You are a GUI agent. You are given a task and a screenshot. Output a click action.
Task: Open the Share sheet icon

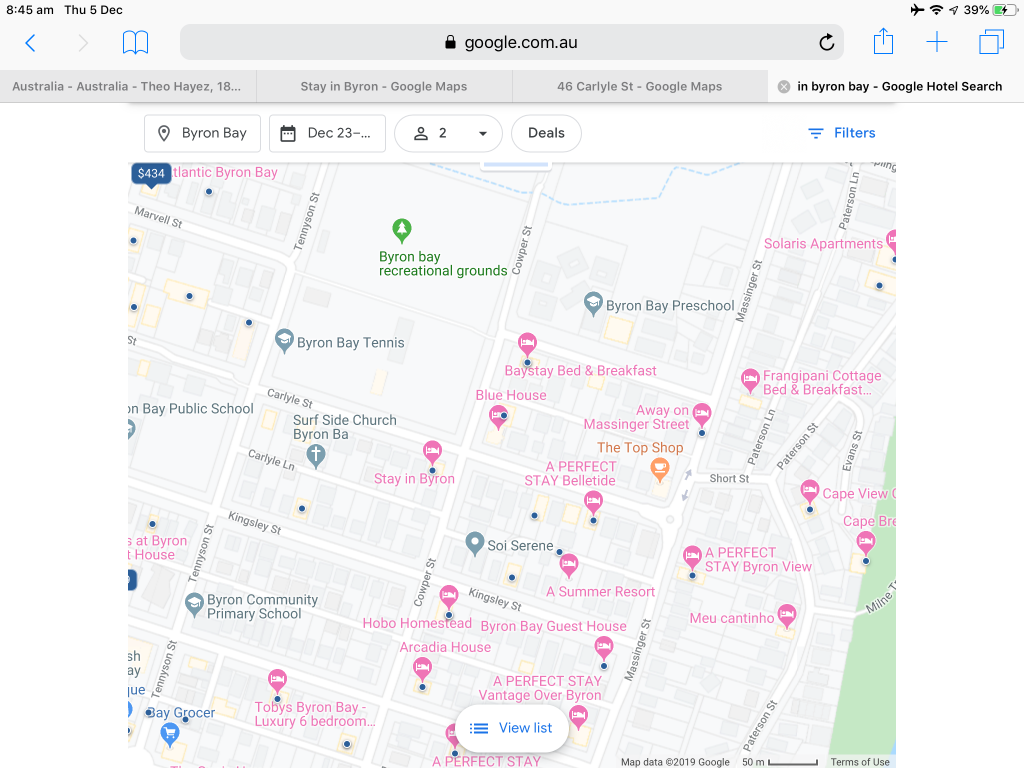(883, 42)
